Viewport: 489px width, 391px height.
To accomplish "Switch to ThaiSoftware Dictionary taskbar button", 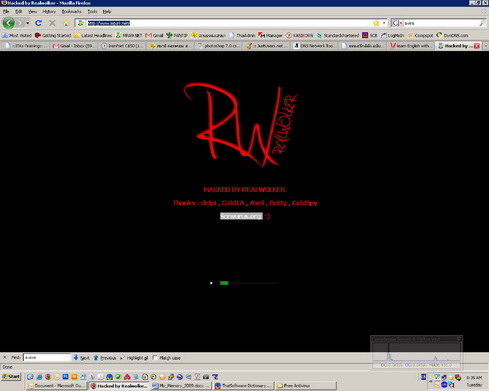I will click(x=243, y=386).
